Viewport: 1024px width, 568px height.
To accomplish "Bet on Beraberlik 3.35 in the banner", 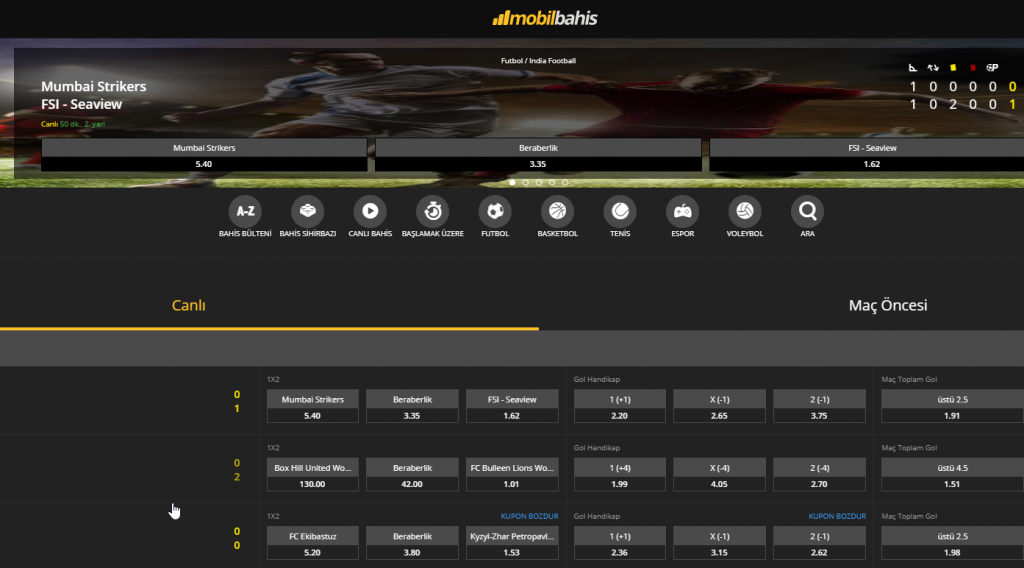I will tap(538, 155).
